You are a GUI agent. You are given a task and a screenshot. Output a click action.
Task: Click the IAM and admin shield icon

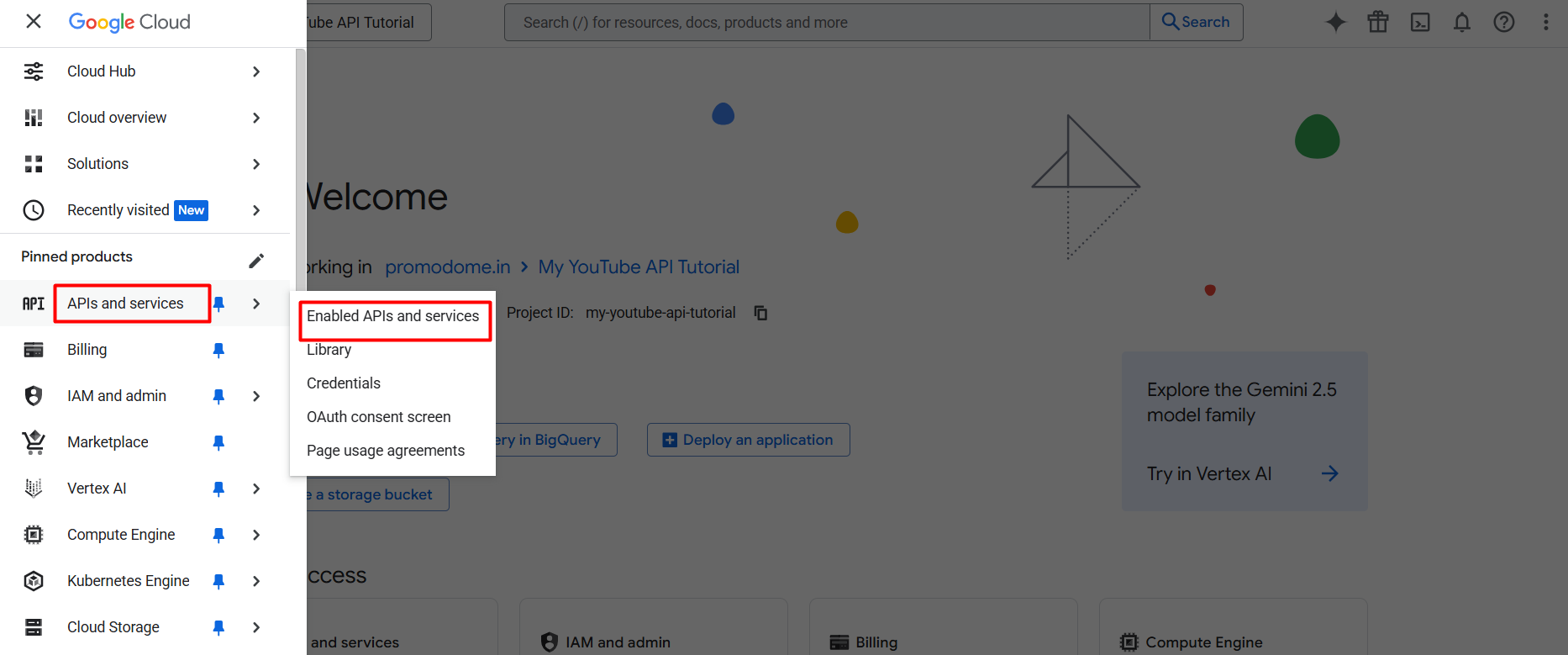pos(34,396)
